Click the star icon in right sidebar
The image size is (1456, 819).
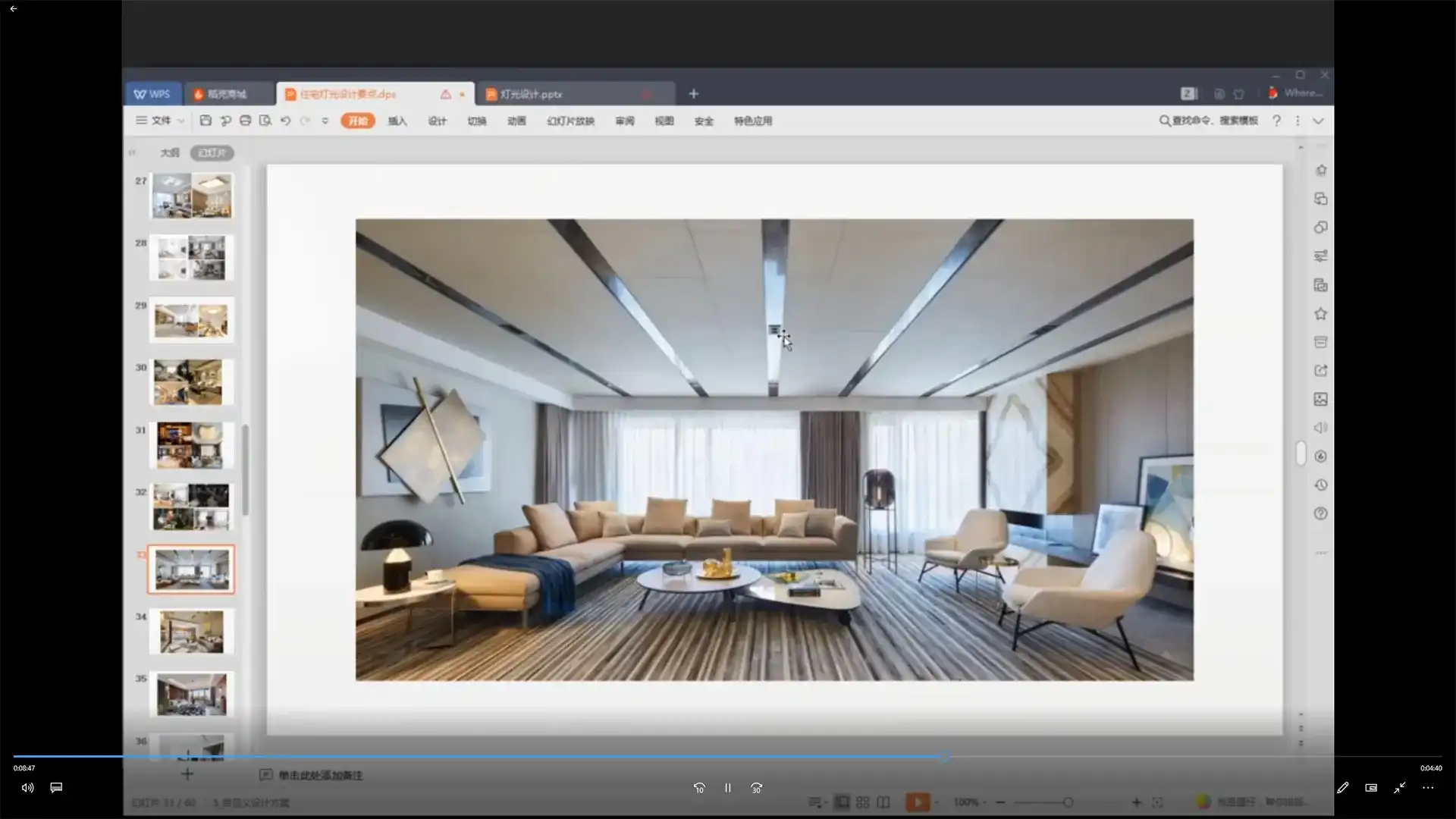pos(1320,314)
